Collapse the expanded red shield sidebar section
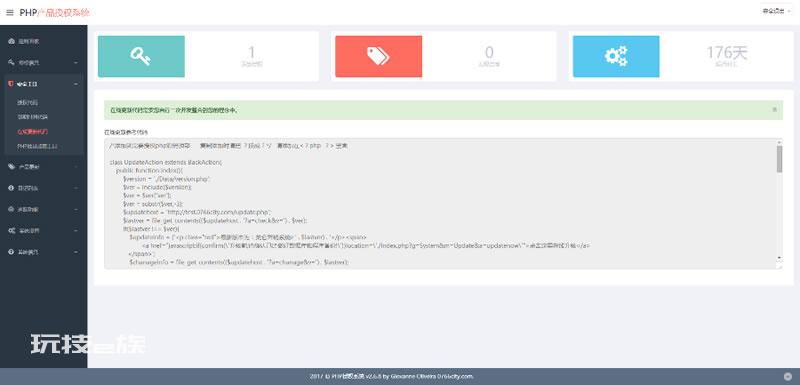Image resolution: width=800 pixels, height=385 pixels. point(76,84)
